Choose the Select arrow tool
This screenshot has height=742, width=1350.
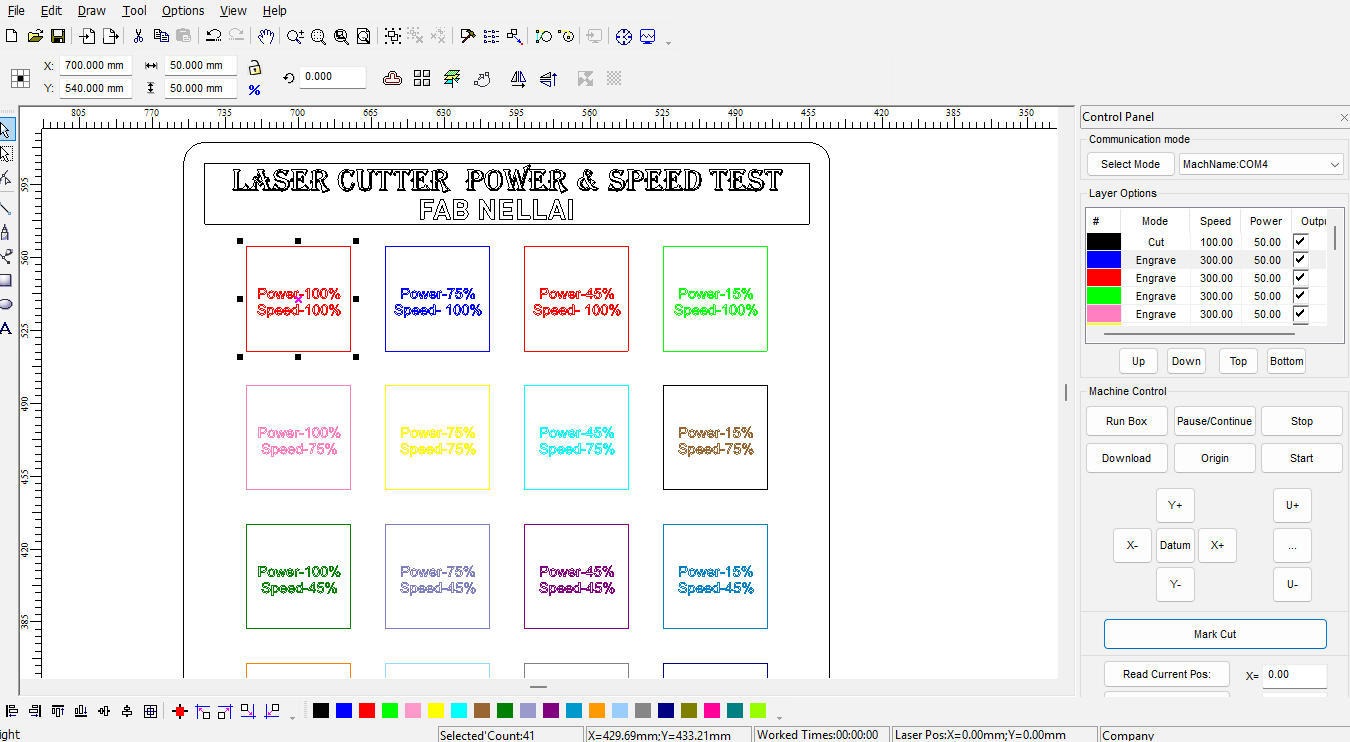tap(6, 129)
